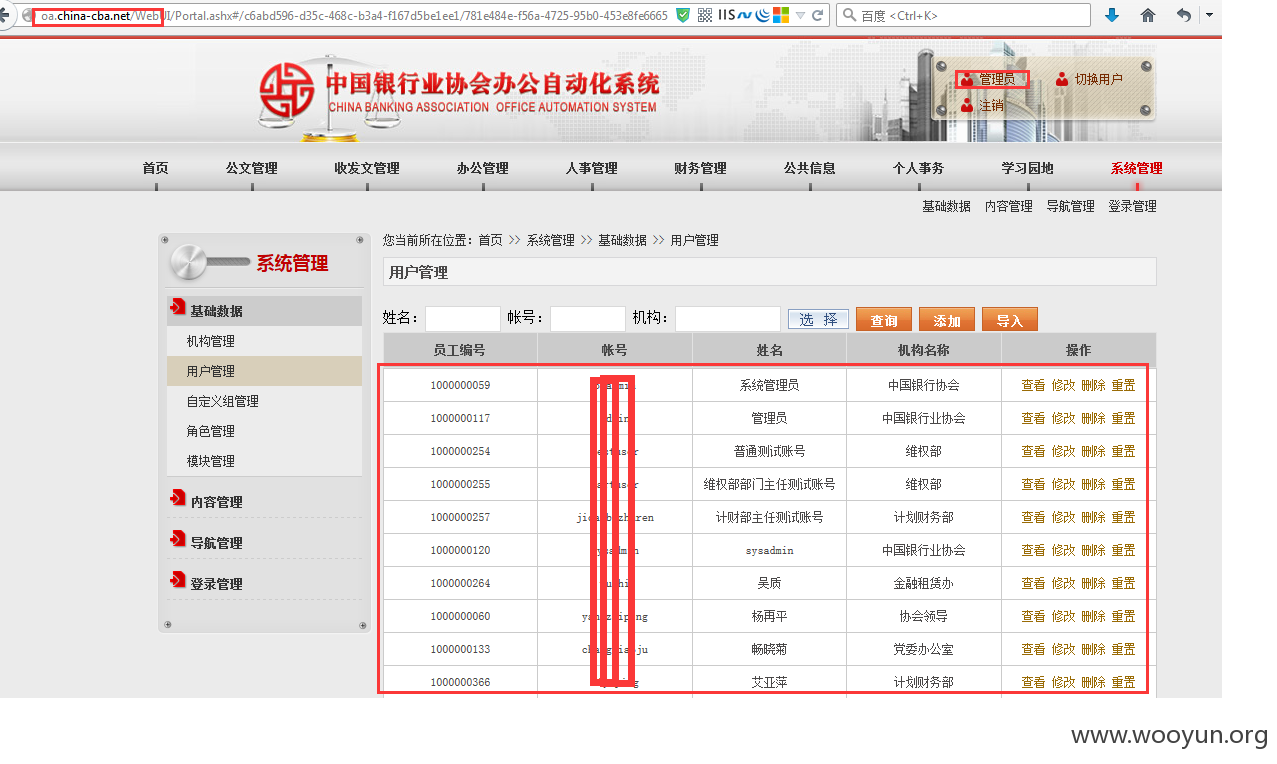Open the 学习园地 menu
The image size is (1277, 764).
[x=1027, y=168]
